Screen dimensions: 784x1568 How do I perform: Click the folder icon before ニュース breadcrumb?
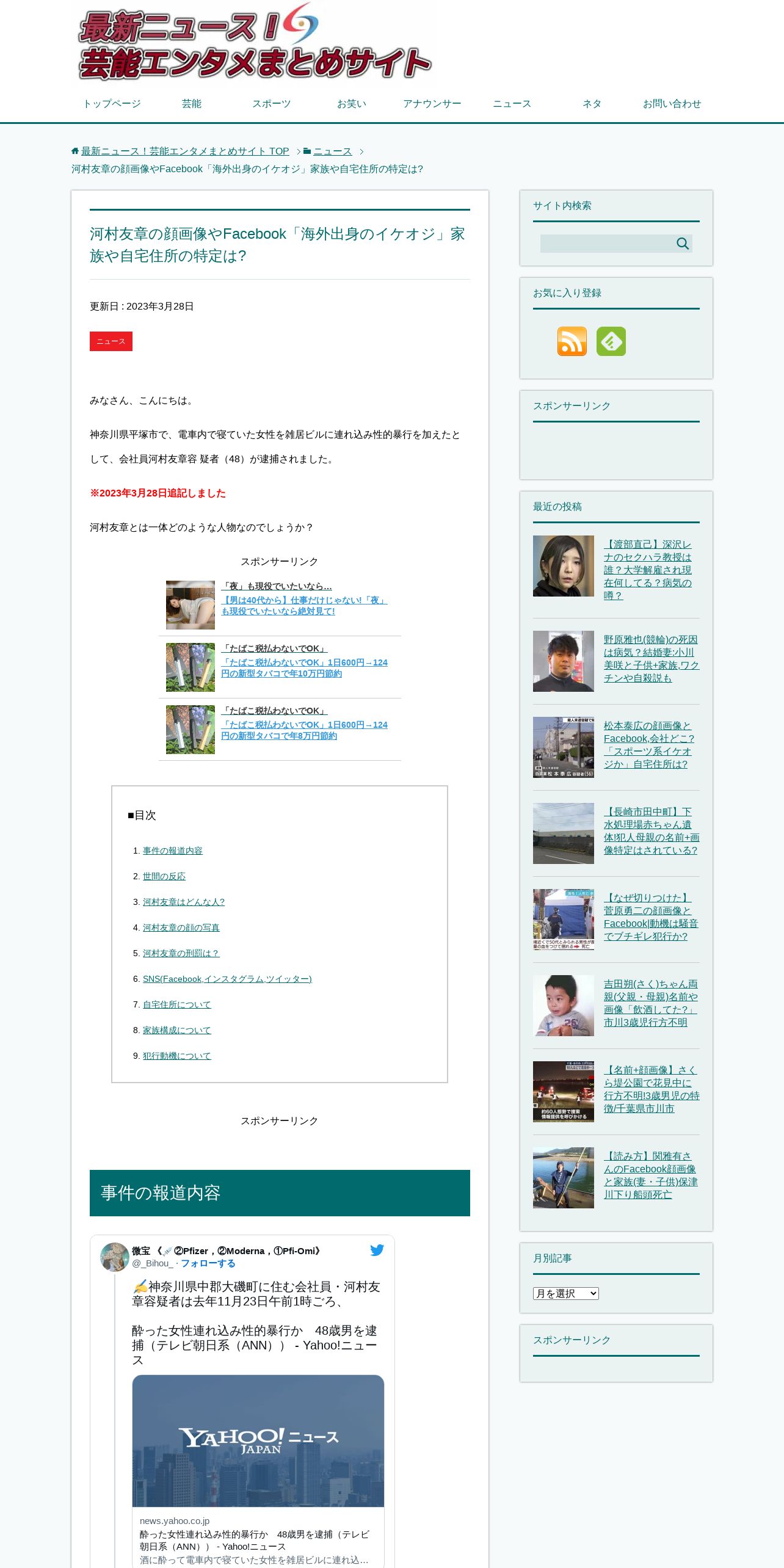[x=307, y=151]
